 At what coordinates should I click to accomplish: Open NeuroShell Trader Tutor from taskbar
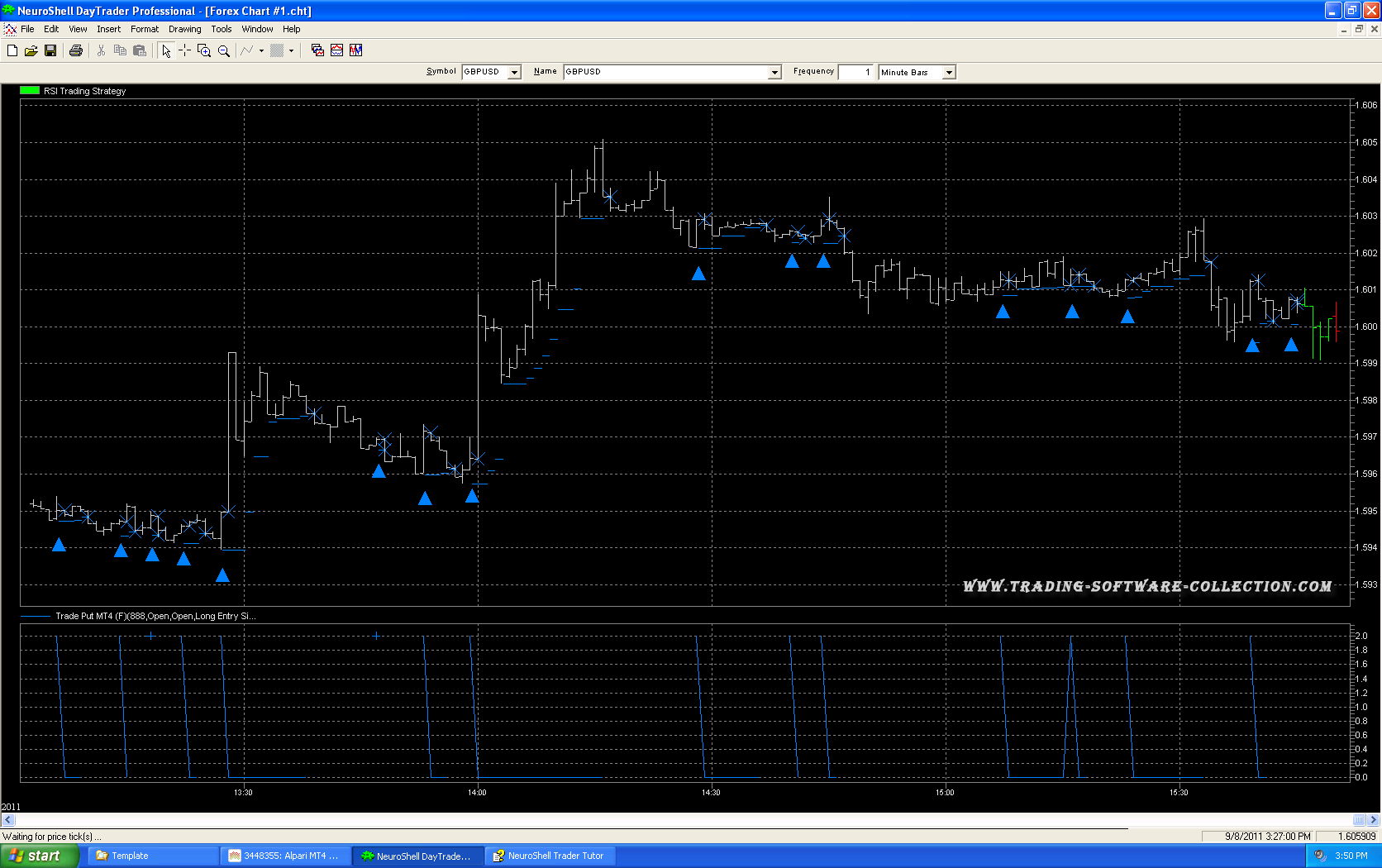549,856
